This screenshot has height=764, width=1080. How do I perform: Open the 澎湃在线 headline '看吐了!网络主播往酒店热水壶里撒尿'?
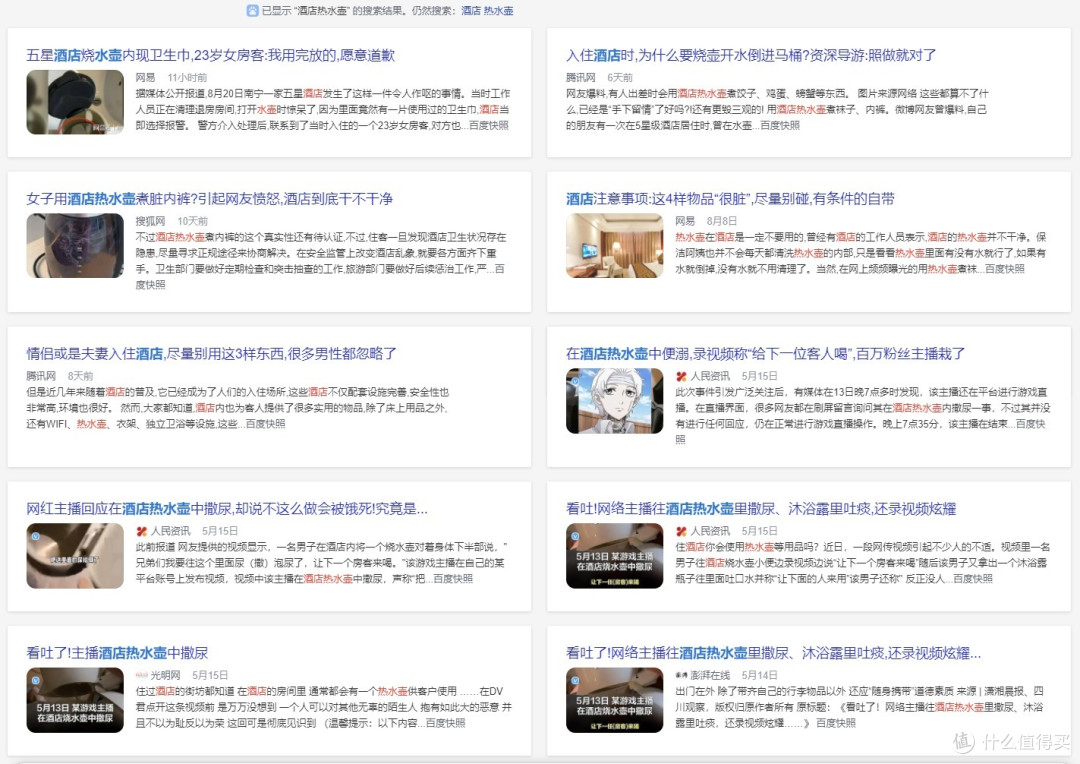(773, 653)
